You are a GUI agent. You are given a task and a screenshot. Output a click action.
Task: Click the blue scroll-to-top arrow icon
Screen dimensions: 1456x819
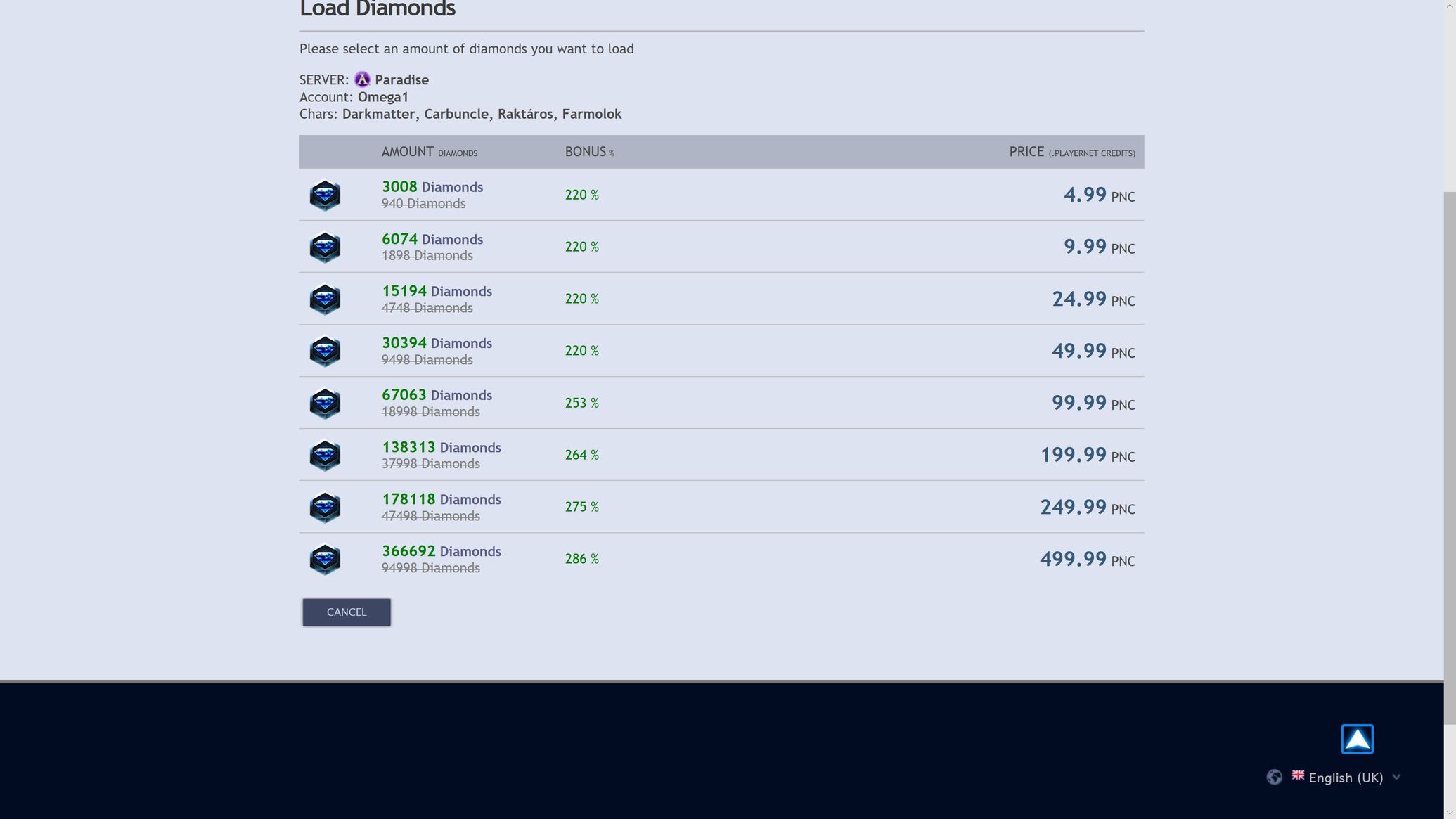(1357, 739)
